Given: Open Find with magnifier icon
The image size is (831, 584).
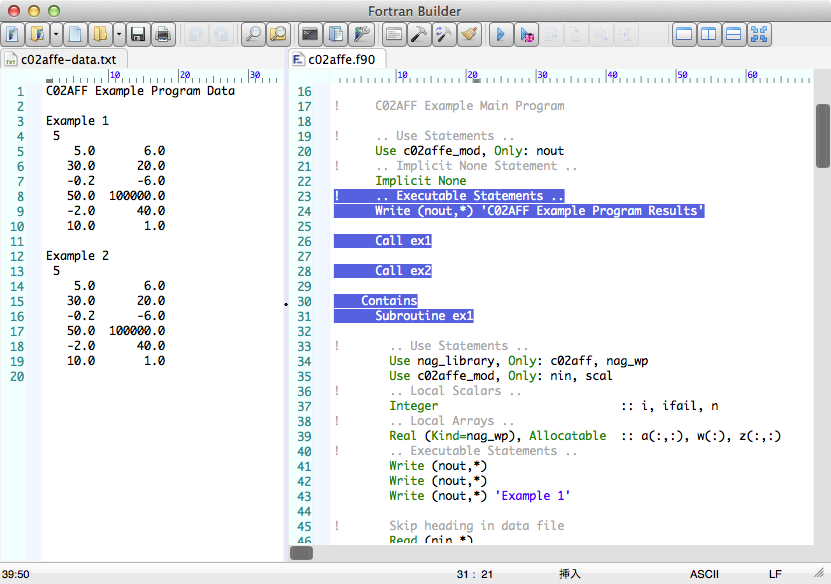Looking at the screenshot, I should tap(253, 35).
